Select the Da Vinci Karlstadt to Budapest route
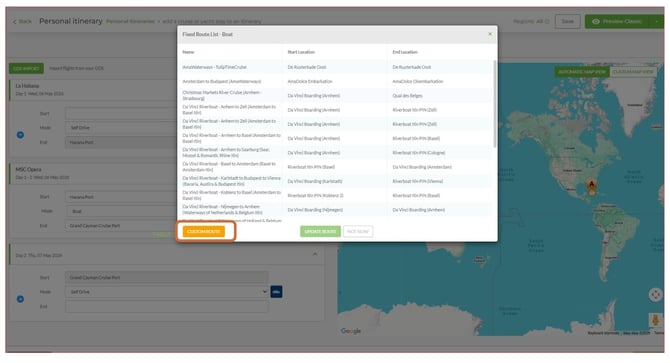The height and width of the screenshot is (363, 670). 335,181
